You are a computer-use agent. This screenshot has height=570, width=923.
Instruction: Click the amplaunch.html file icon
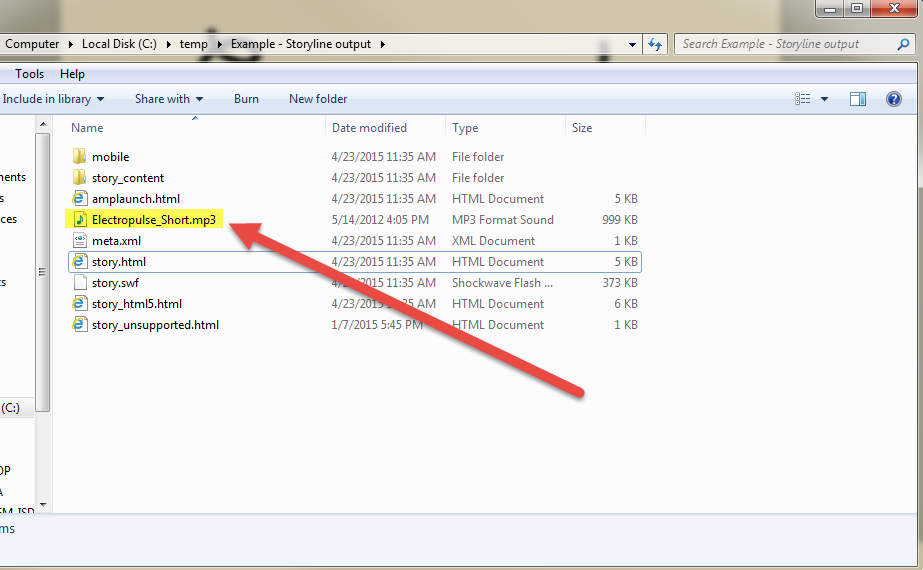tap(79, 198)
